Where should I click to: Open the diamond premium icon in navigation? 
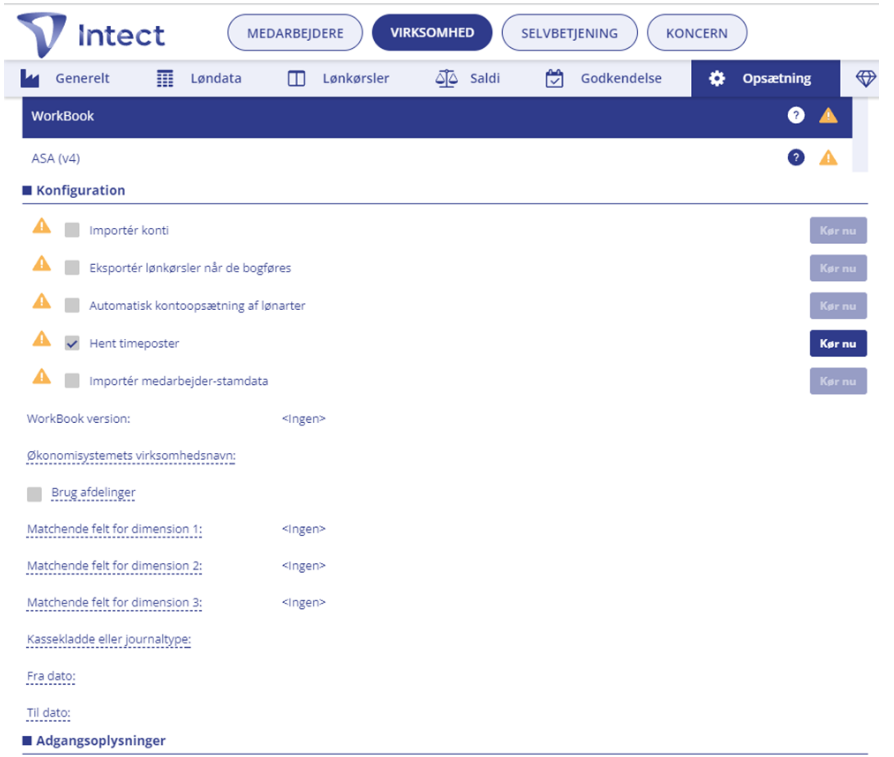(865, 79)
